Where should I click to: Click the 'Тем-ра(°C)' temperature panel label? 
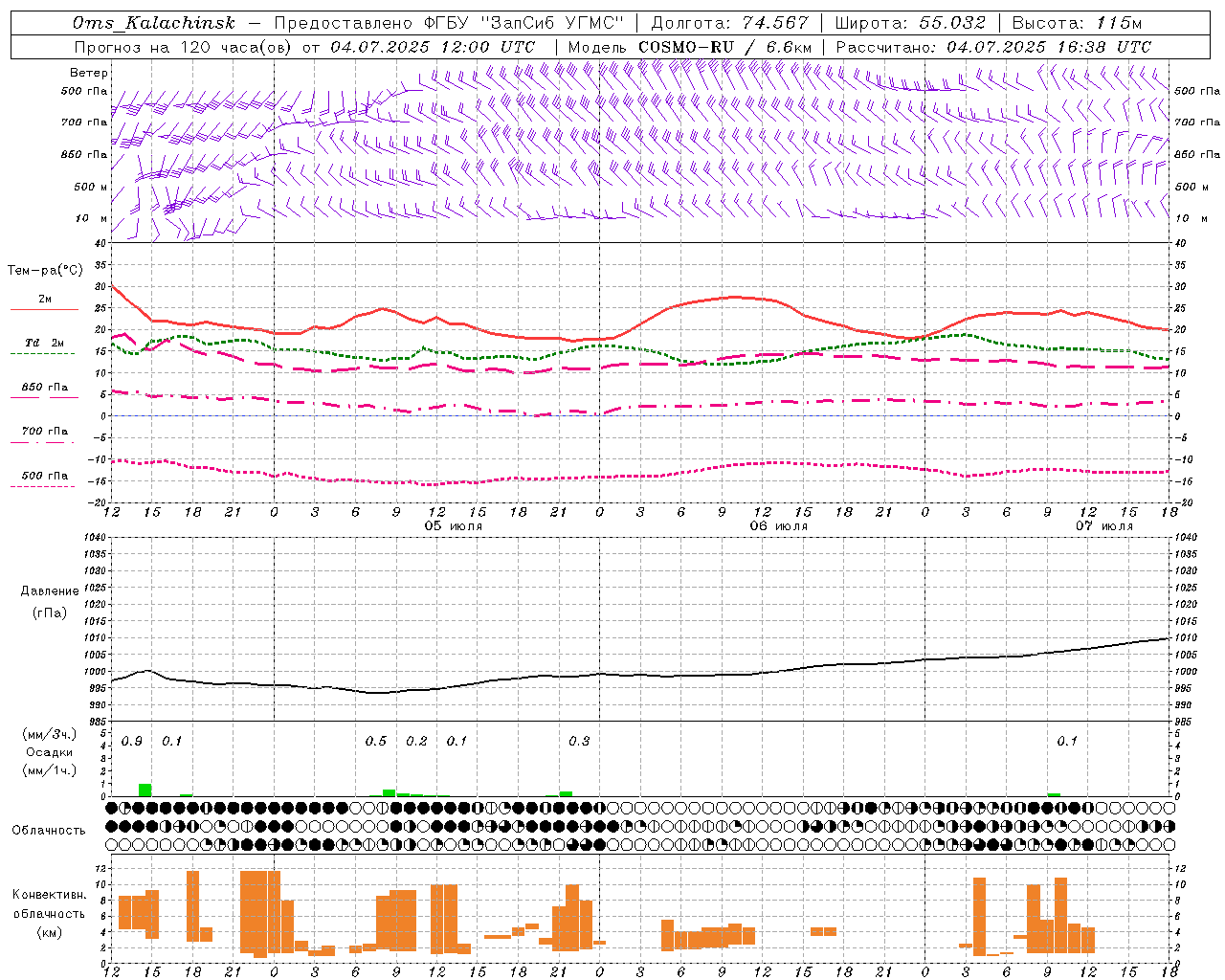point(45,271)
